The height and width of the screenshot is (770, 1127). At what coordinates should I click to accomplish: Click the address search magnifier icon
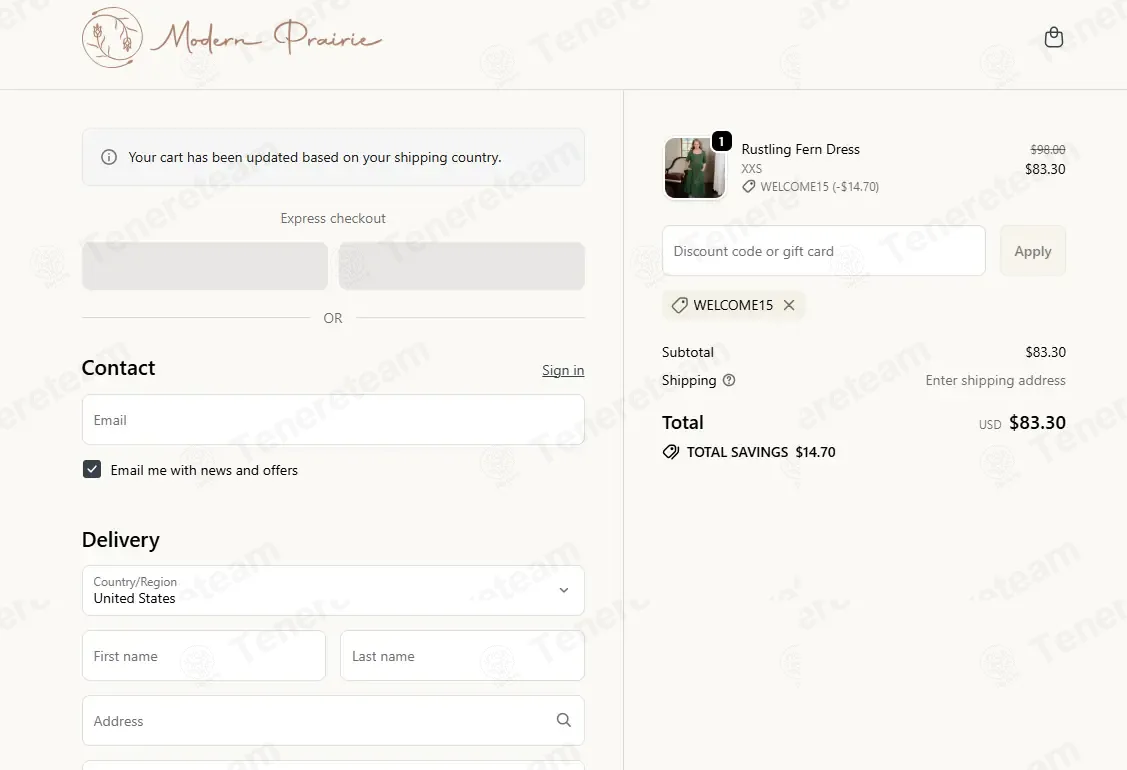(564, 720)
